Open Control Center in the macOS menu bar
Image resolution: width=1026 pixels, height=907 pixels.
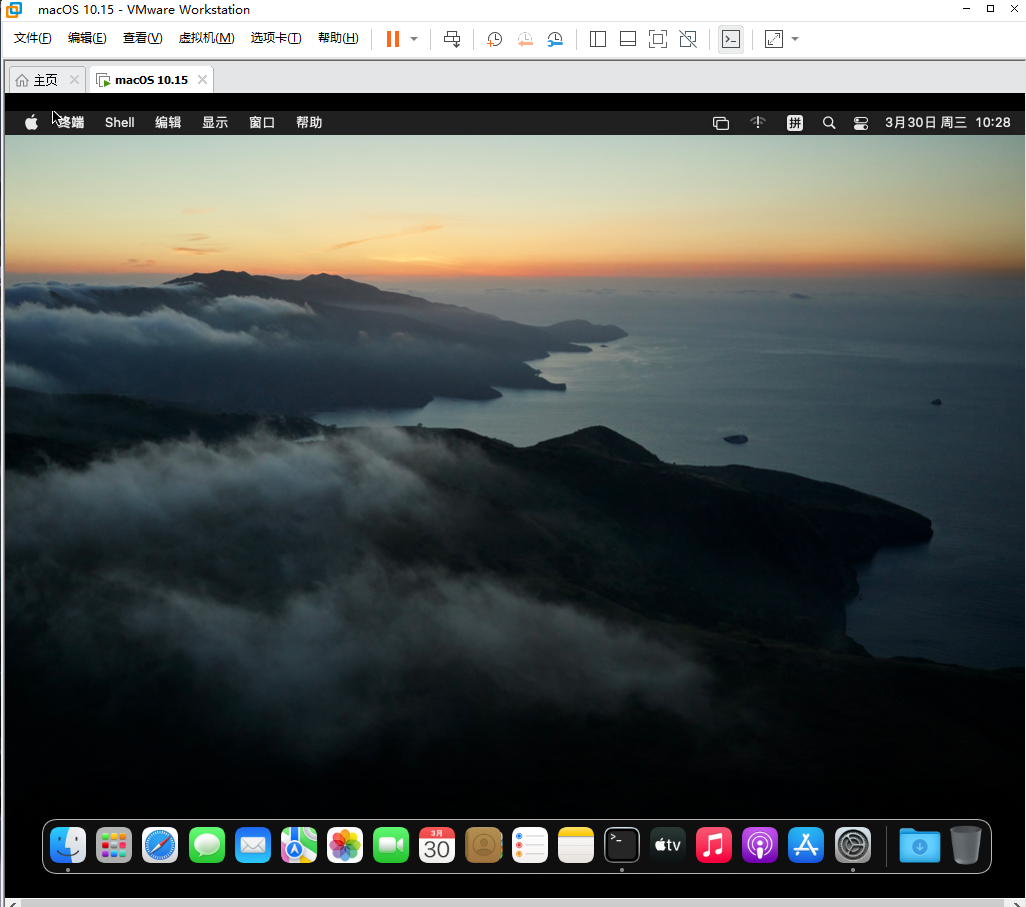coord(860,123)
